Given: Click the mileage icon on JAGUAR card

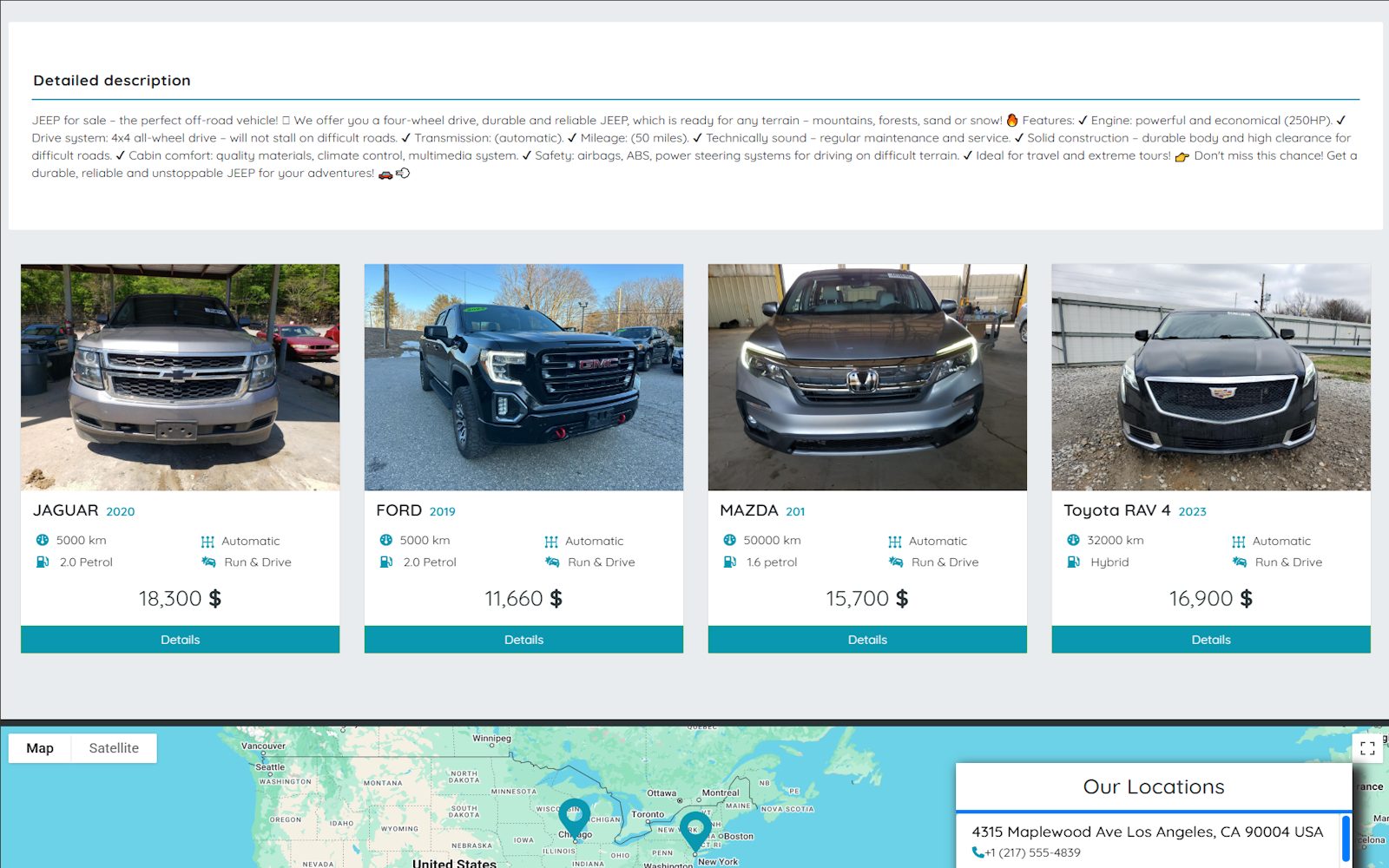Looking at the screenshot, I should pos(42,540).
